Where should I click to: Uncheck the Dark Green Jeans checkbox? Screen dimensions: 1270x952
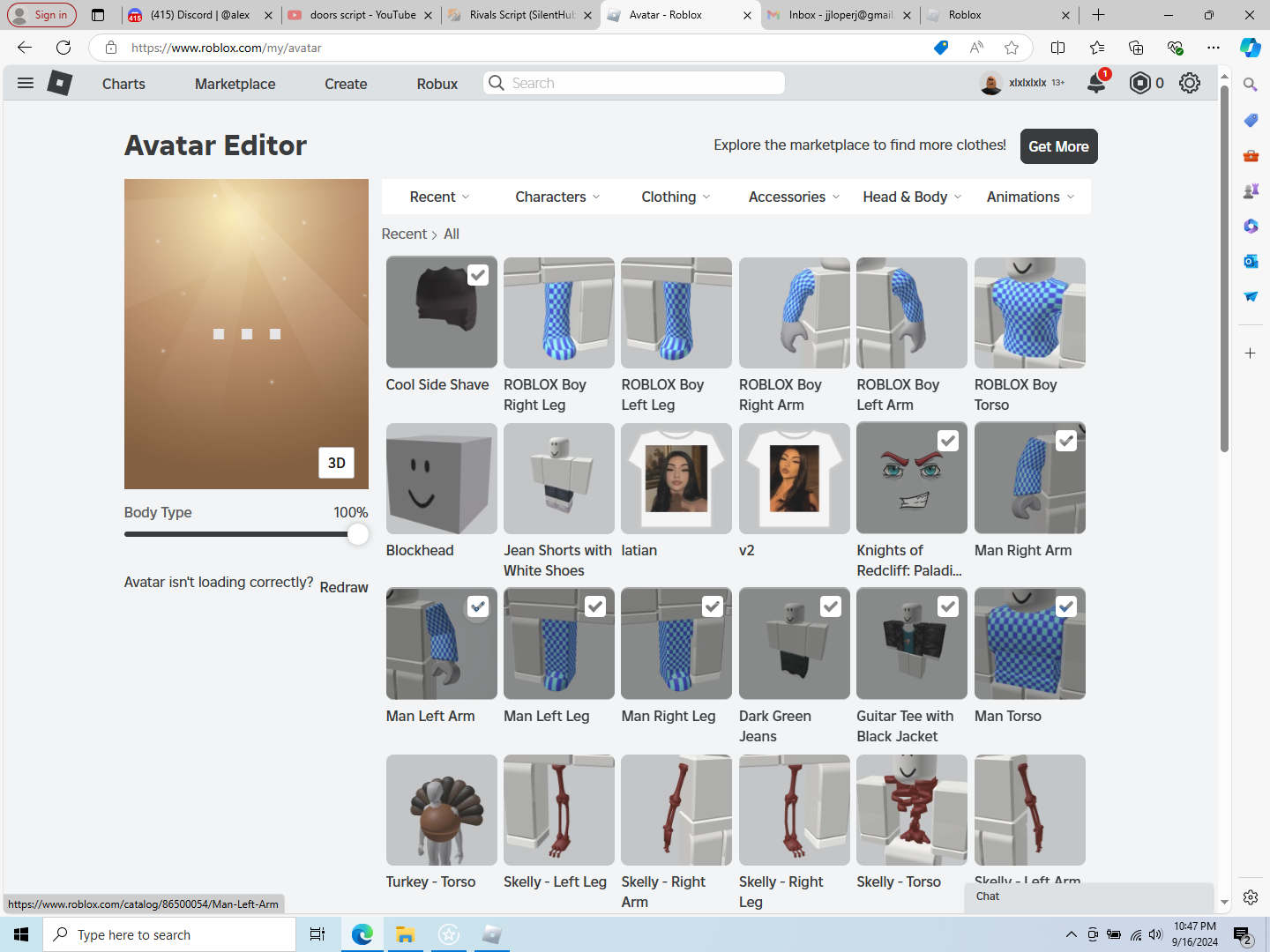(x=831, y=606)
